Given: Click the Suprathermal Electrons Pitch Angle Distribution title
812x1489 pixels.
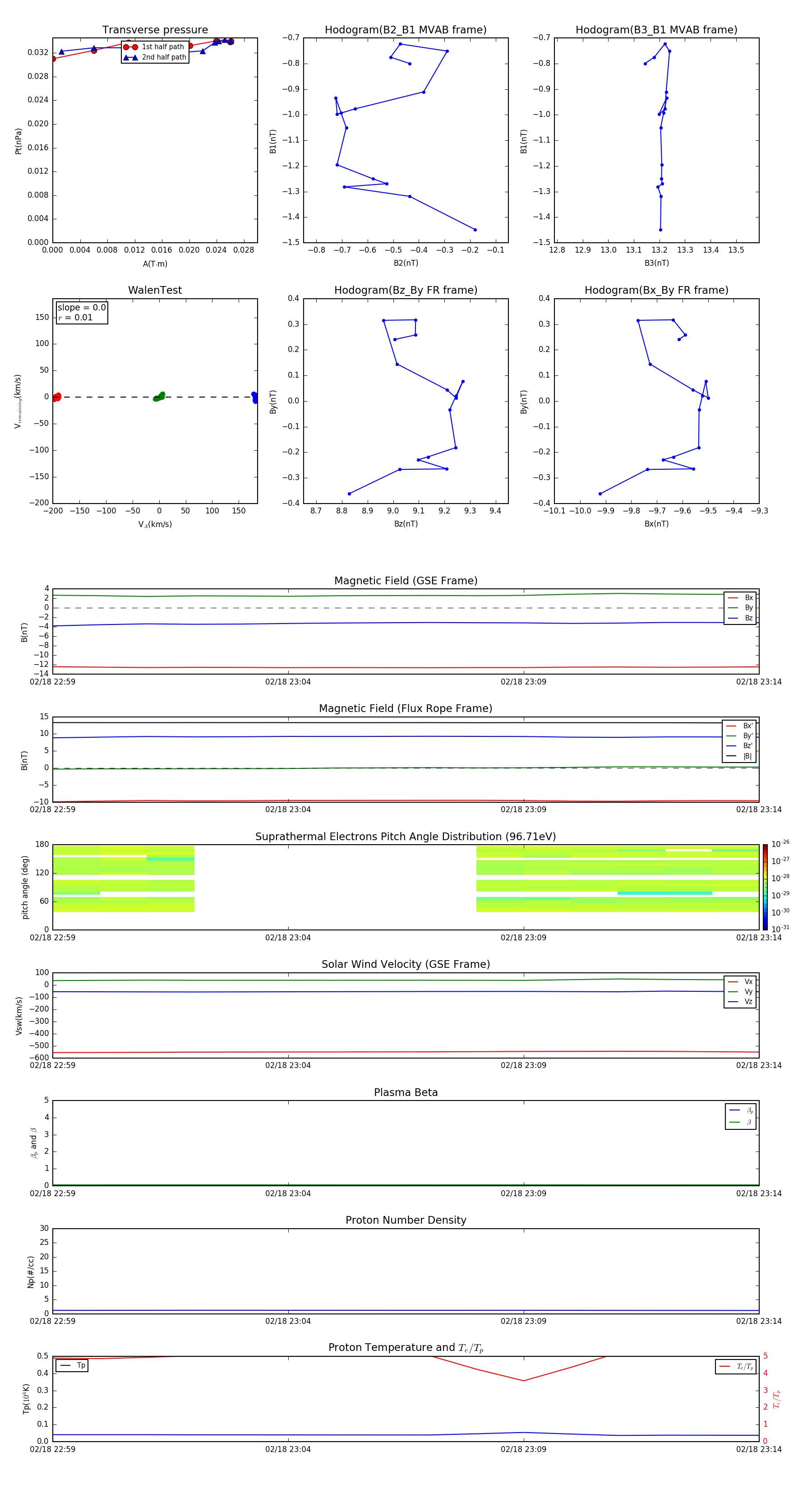Looking at the screenshot, I should pyautogui.click(x=406, y=837).
